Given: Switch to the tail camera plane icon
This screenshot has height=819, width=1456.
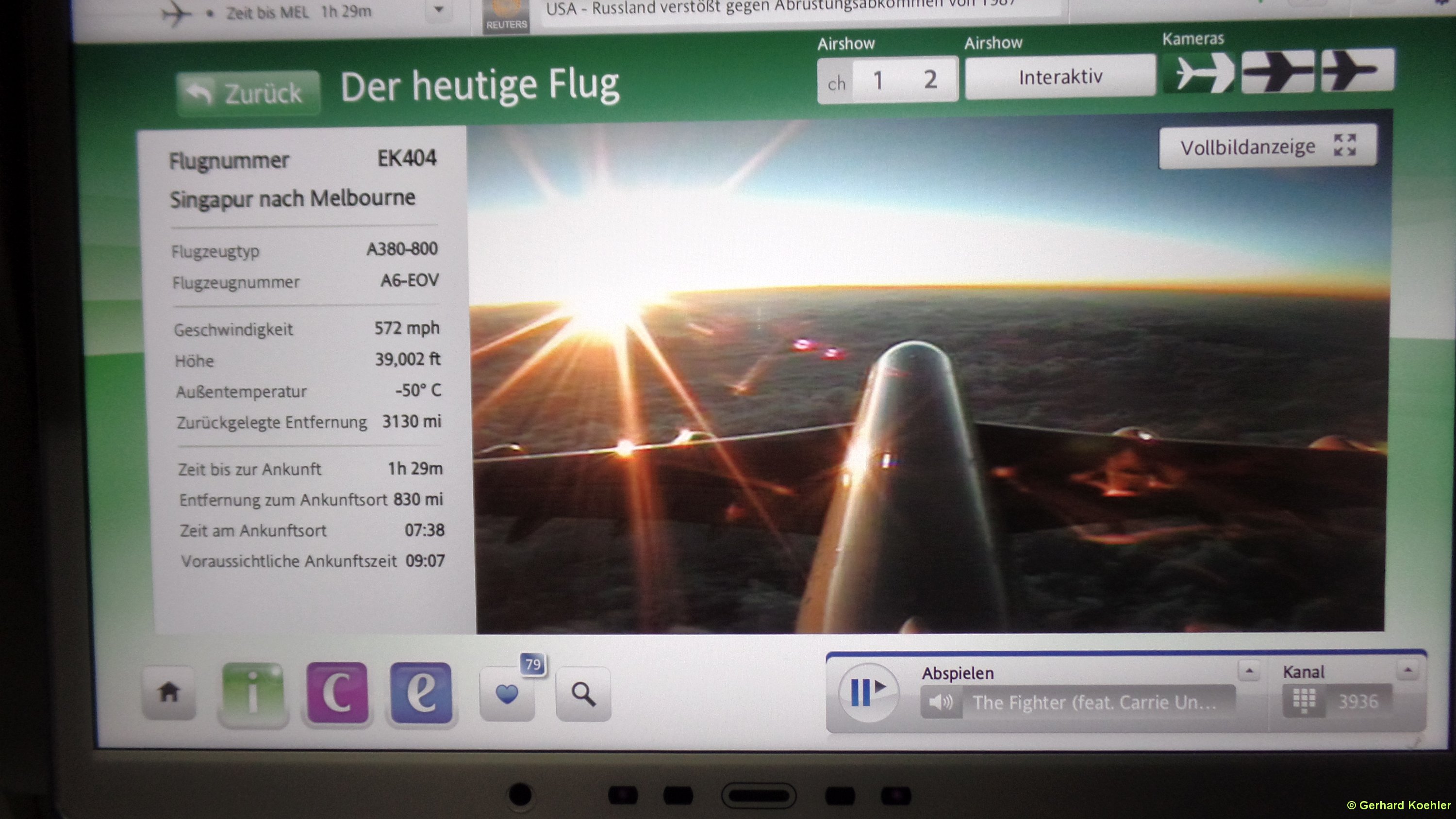Looking at the screenshot, I should 1357,71.
